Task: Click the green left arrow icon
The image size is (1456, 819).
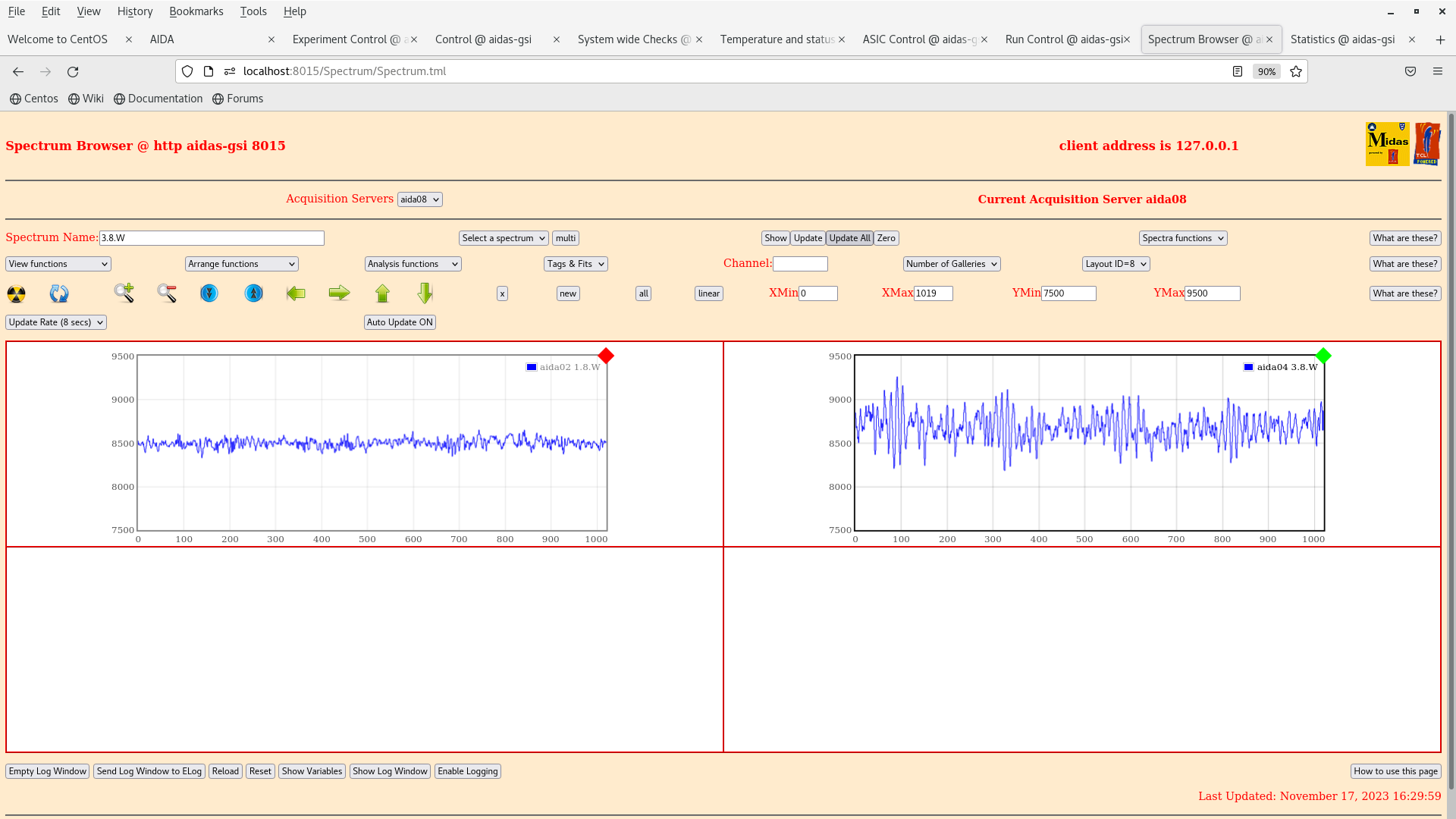Action: tap(296, 293)
